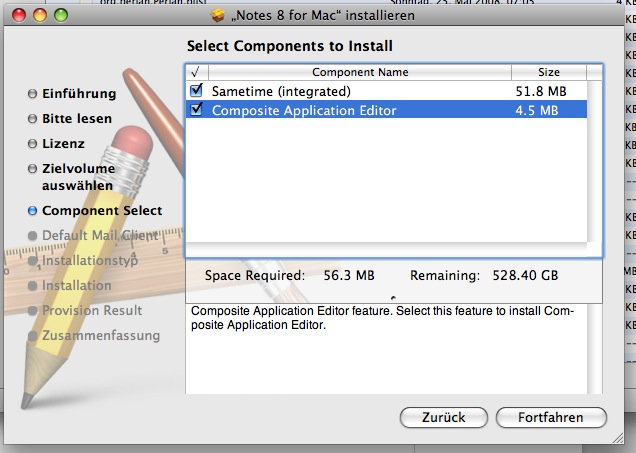Click the Default Mail Client step
The width and height of the screenshot is (636, 453).
point(100,235)
